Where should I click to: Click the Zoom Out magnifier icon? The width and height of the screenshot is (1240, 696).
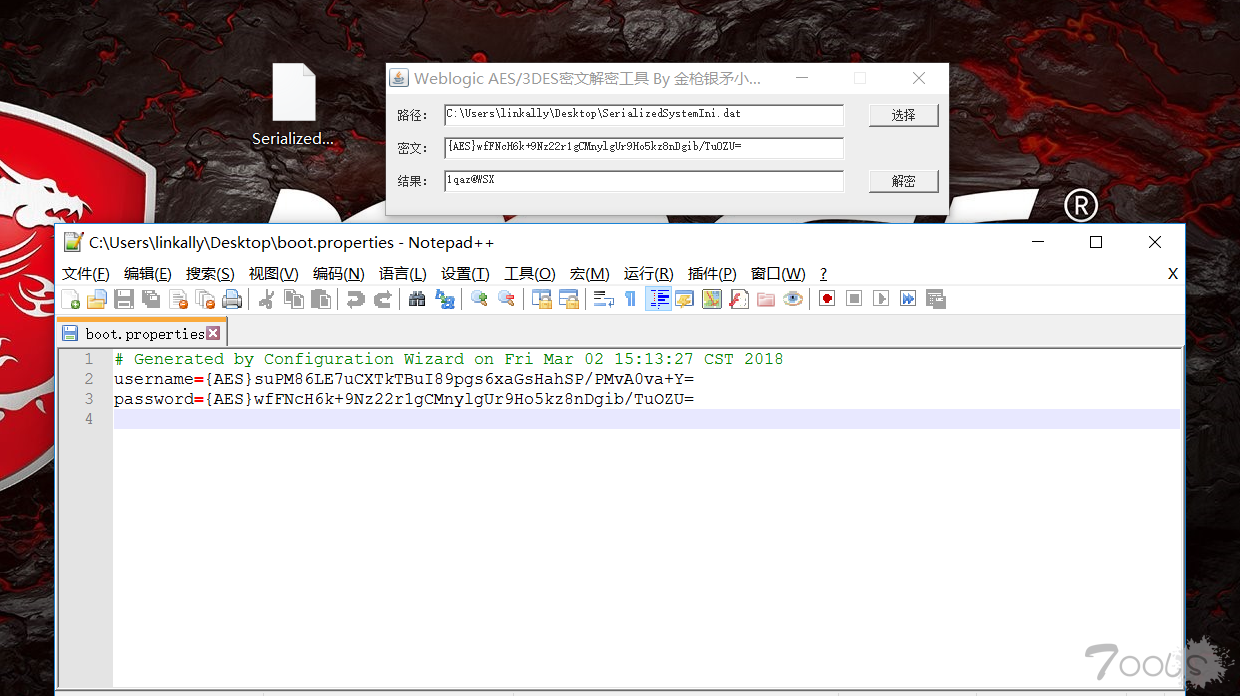tap(506, 299)
